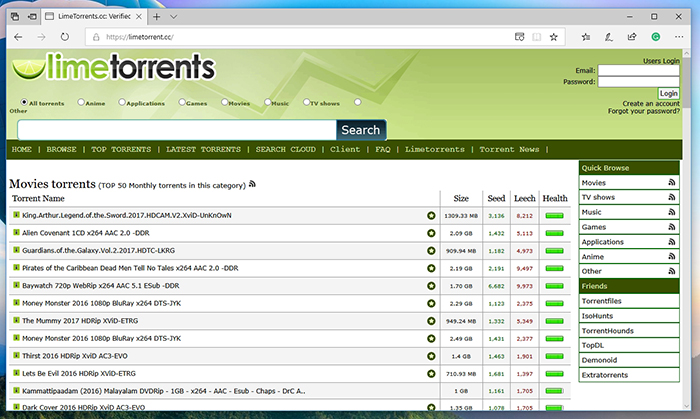Click the limetorrents logo
The width and height of the screenshot is (700, 419).
(x=113, y=68)
